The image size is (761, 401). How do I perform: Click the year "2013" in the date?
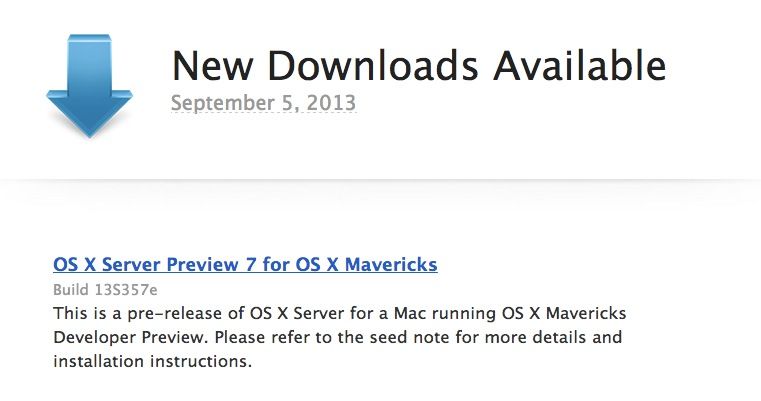pos(330,102)
